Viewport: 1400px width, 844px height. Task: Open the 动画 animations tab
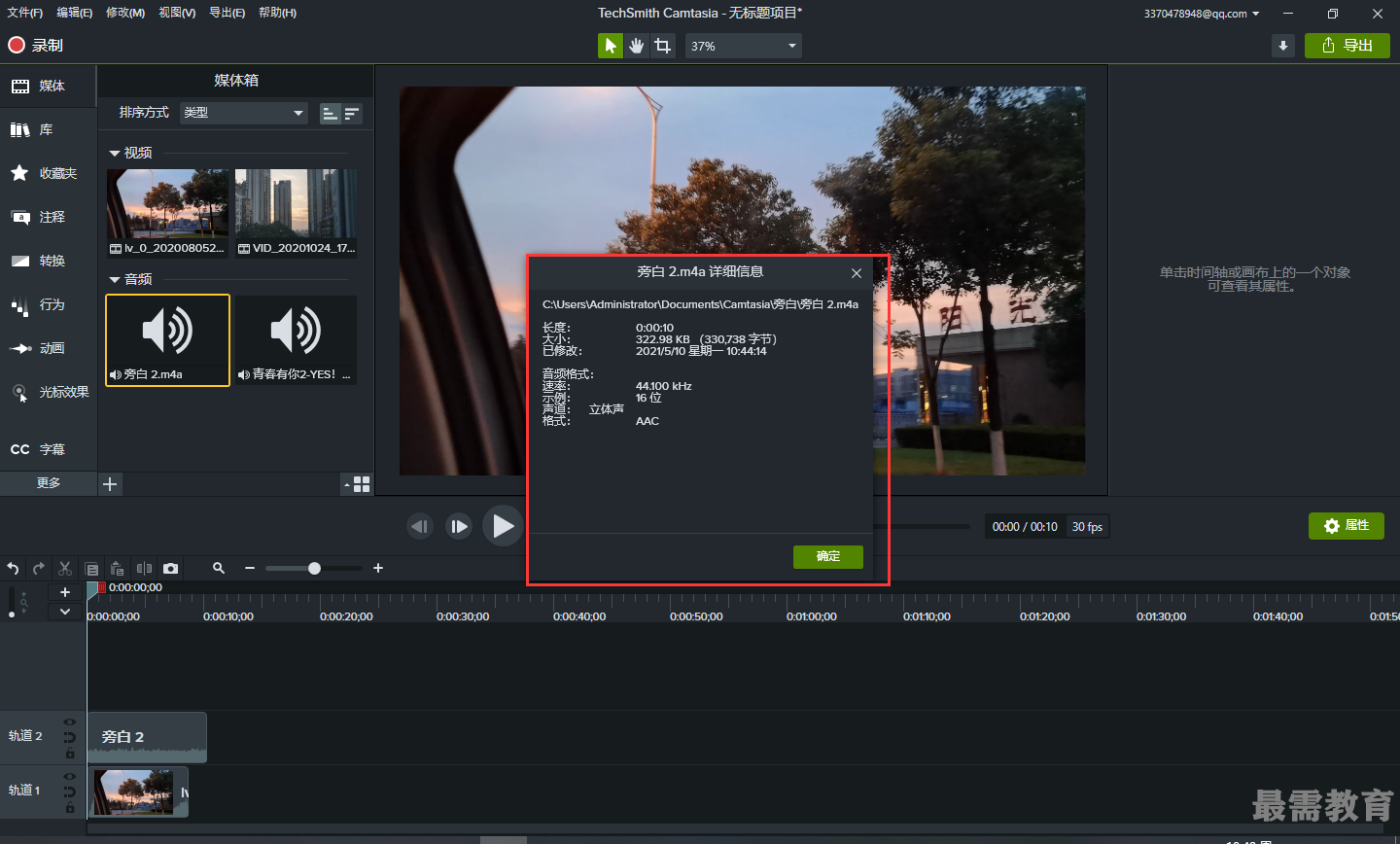pos(49,348)
